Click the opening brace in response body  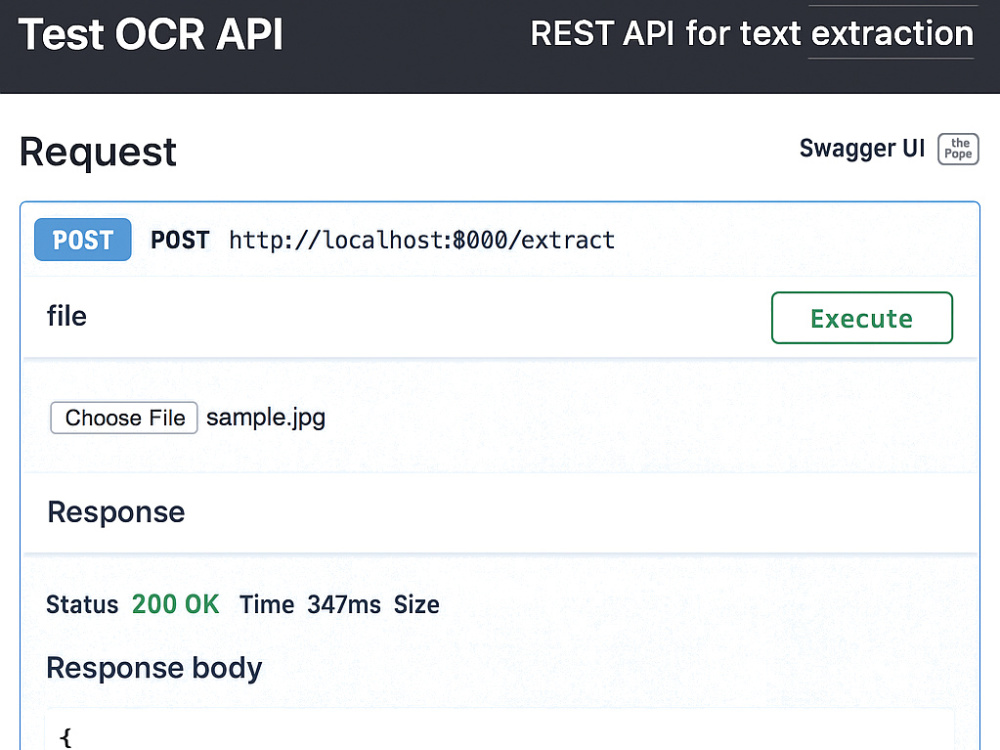[x=65, y=737]
